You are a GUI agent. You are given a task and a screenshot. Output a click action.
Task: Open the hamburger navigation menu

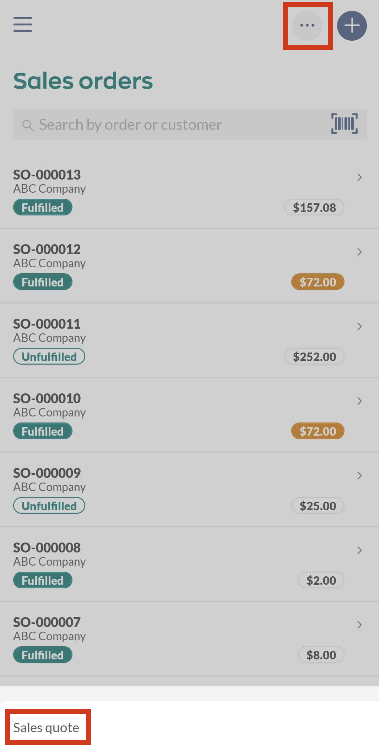pyautogui.click(x=23, y=24)
